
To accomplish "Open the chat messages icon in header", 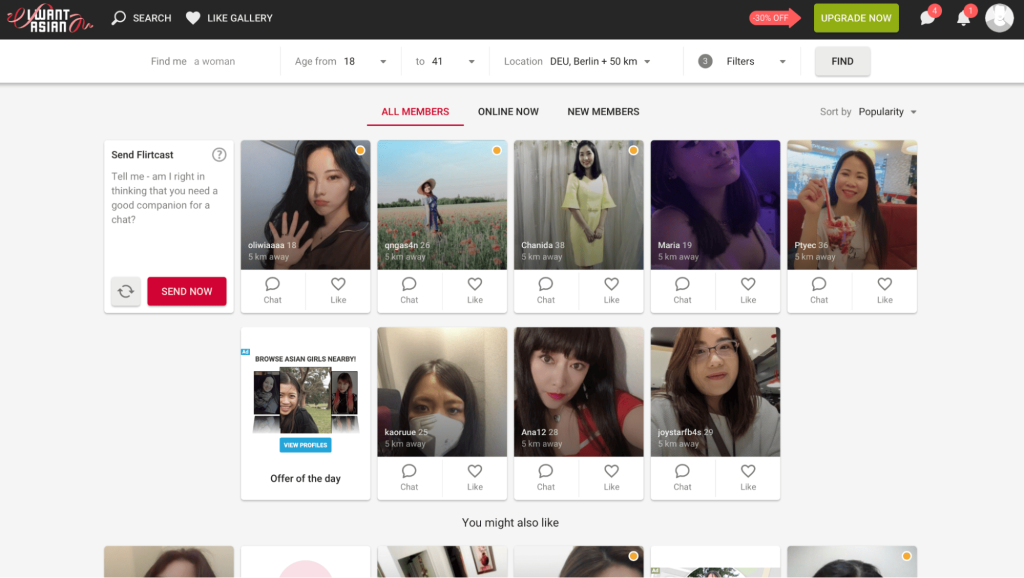I will (928, 18).
